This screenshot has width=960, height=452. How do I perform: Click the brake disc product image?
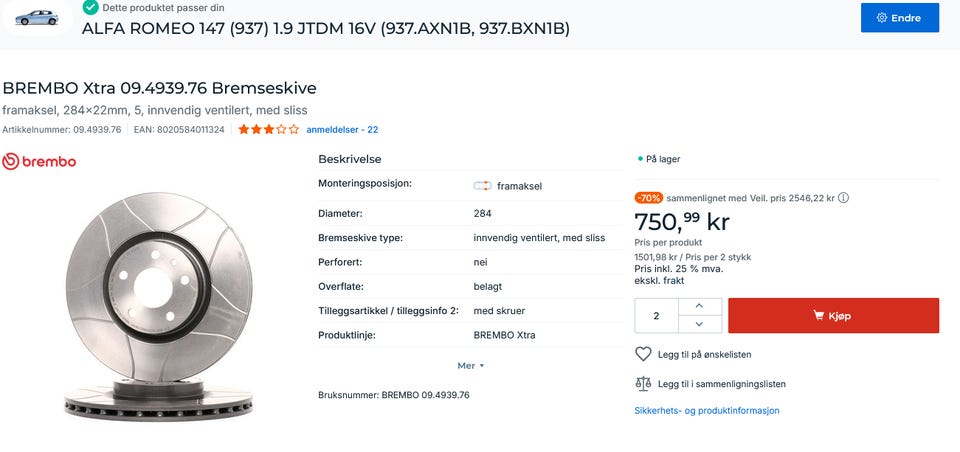pyautogui.click(x=159, y=306)
